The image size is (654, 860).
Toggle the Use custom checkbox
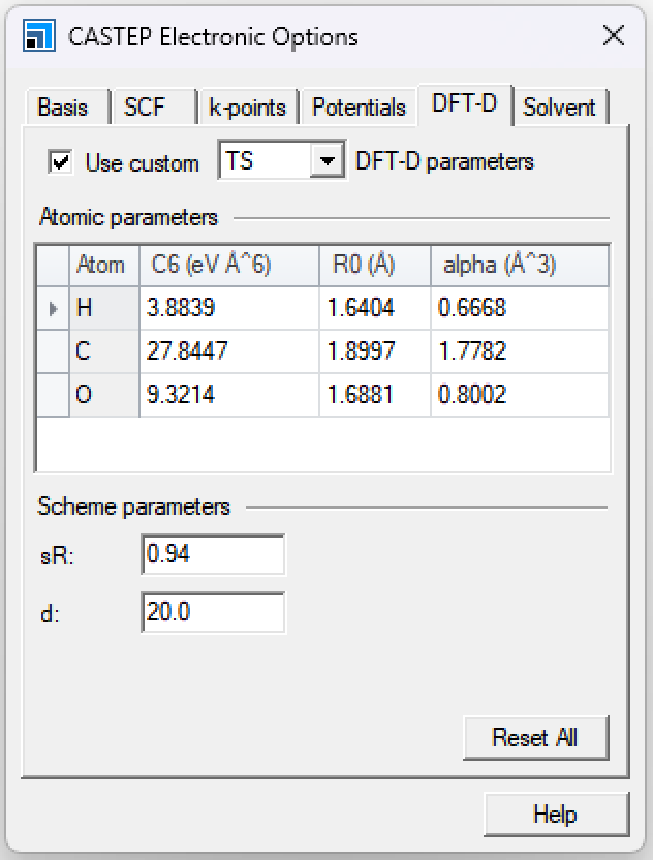coord(61,162)
